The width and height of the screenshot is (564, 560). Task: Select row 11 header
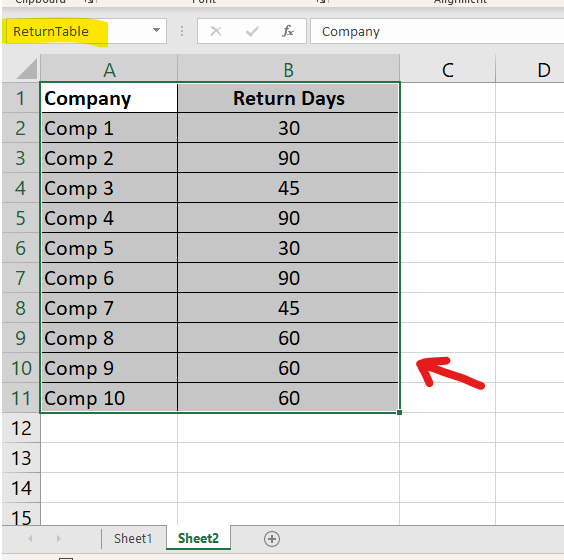(x=21, y=398)
